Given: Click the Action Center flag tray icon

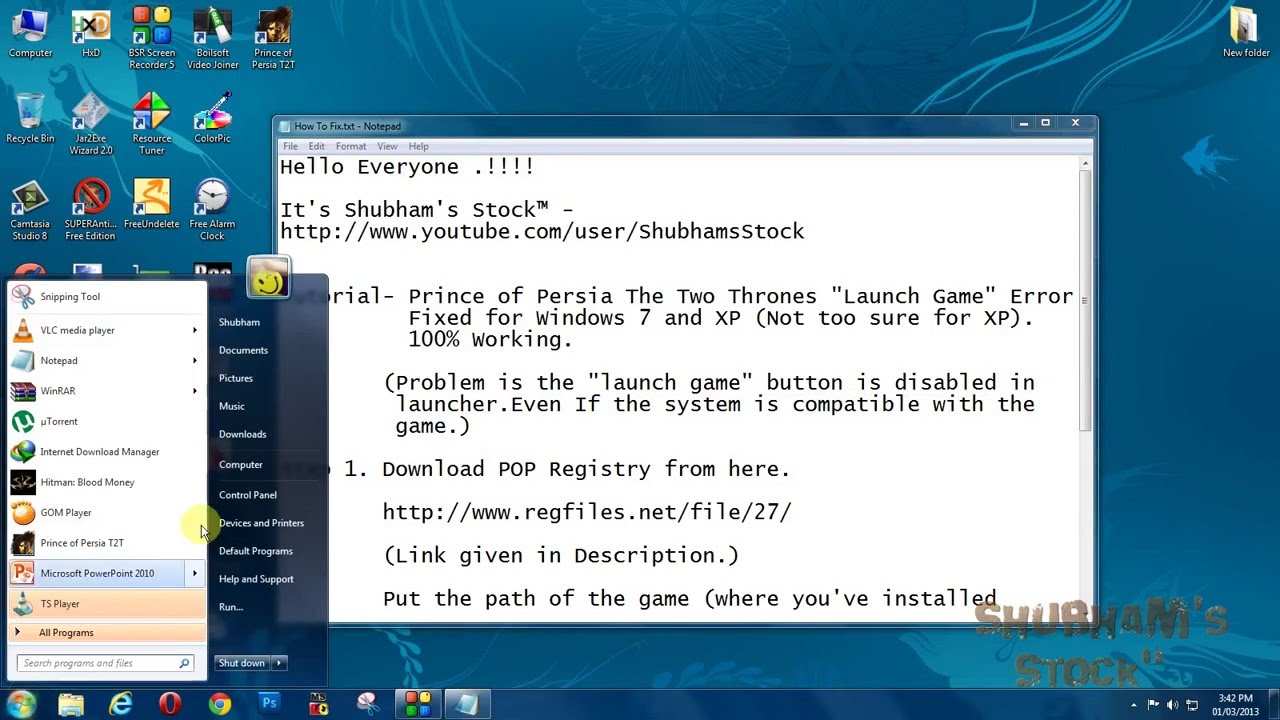Looking at the screenshot, I should (x=1153, y=705).
